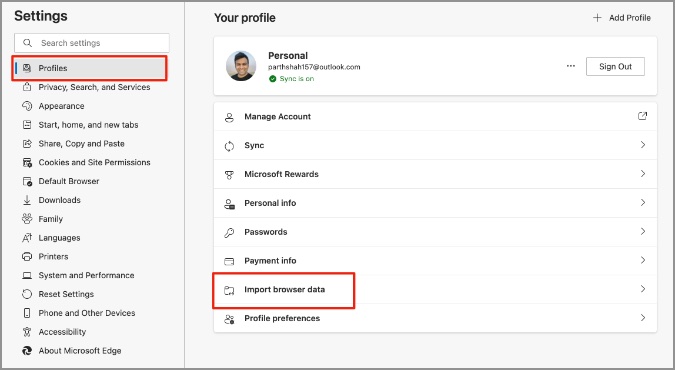Click the green Sync is on checkmark

point(272,79)
